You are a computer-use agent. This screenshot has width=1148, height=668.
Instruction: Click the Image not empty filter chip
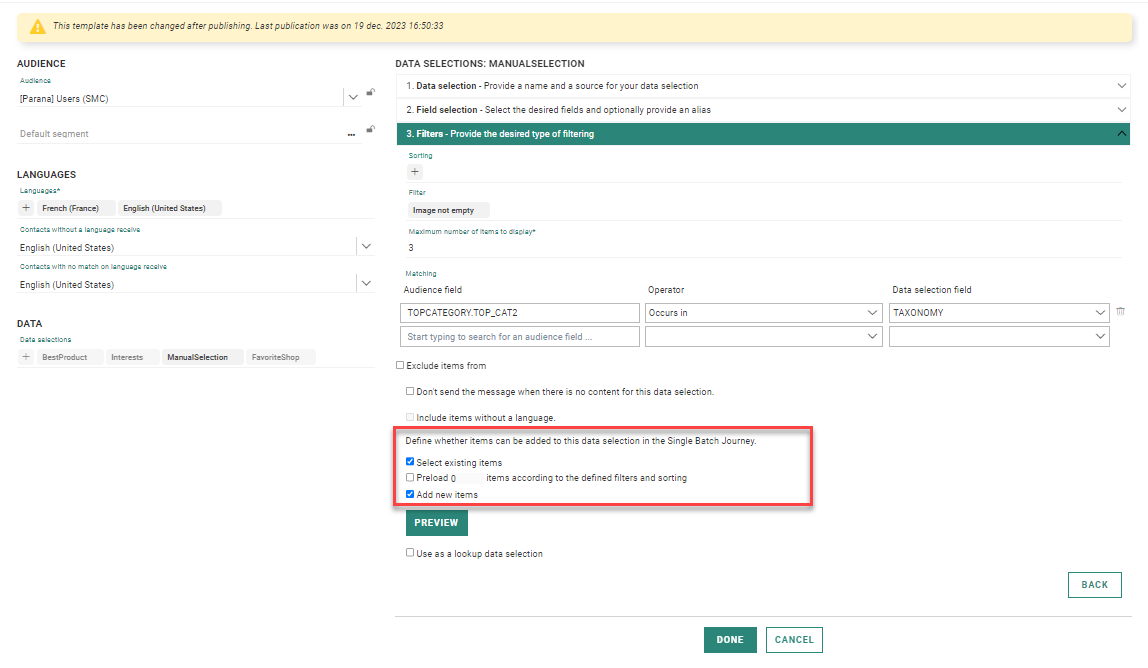coord(447,210)
